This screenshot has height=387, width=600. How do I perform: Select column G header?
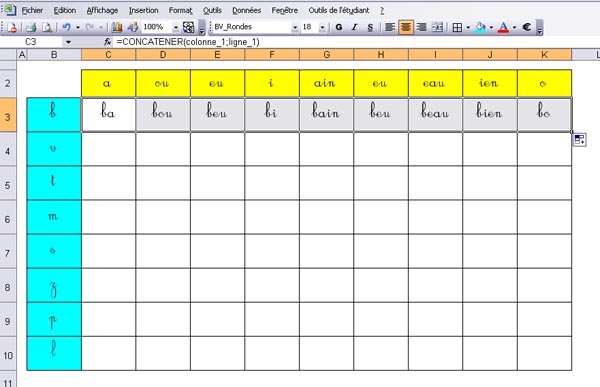pos(326,55)
